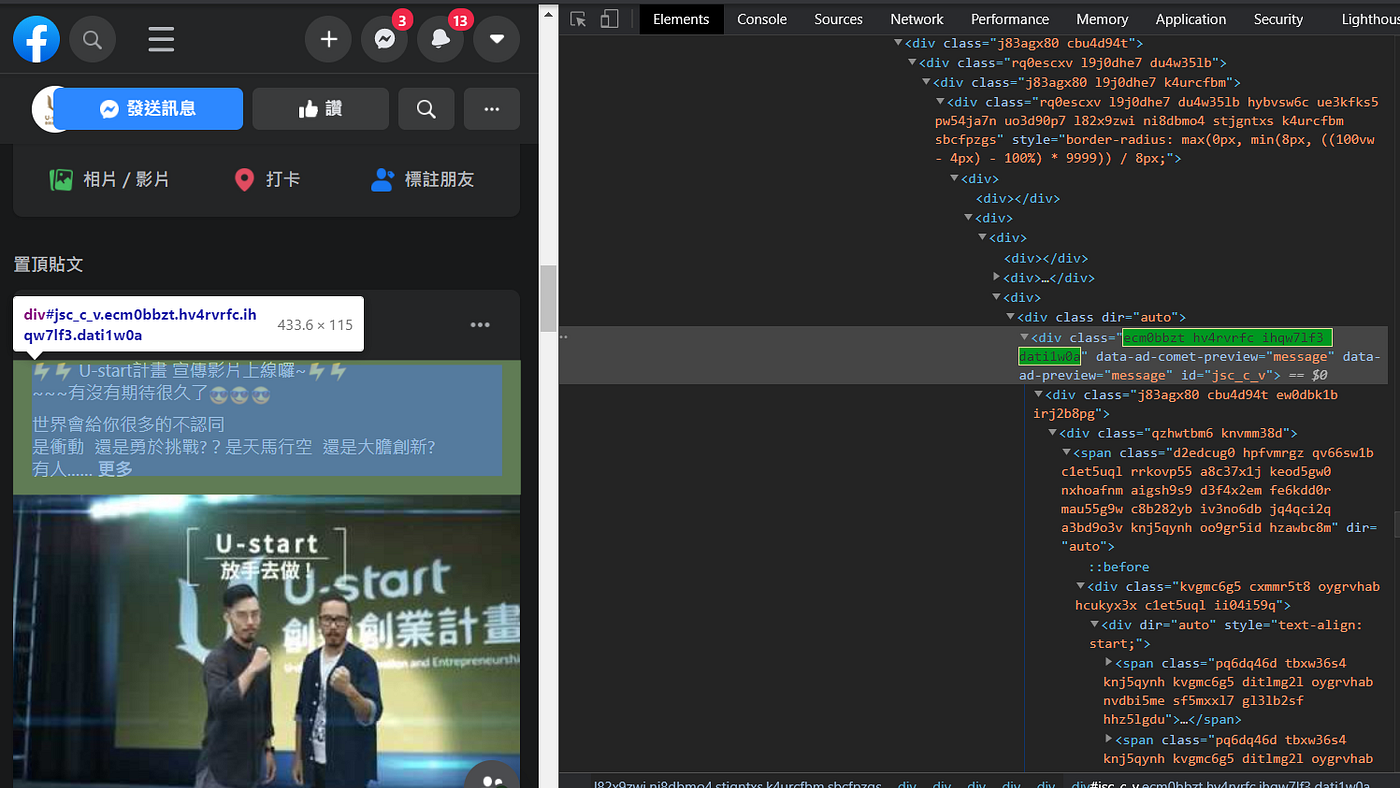The image size is (1400, 788).
Task: Expand first span pq6dq46d ending …/span
Action: [1109, 662]
